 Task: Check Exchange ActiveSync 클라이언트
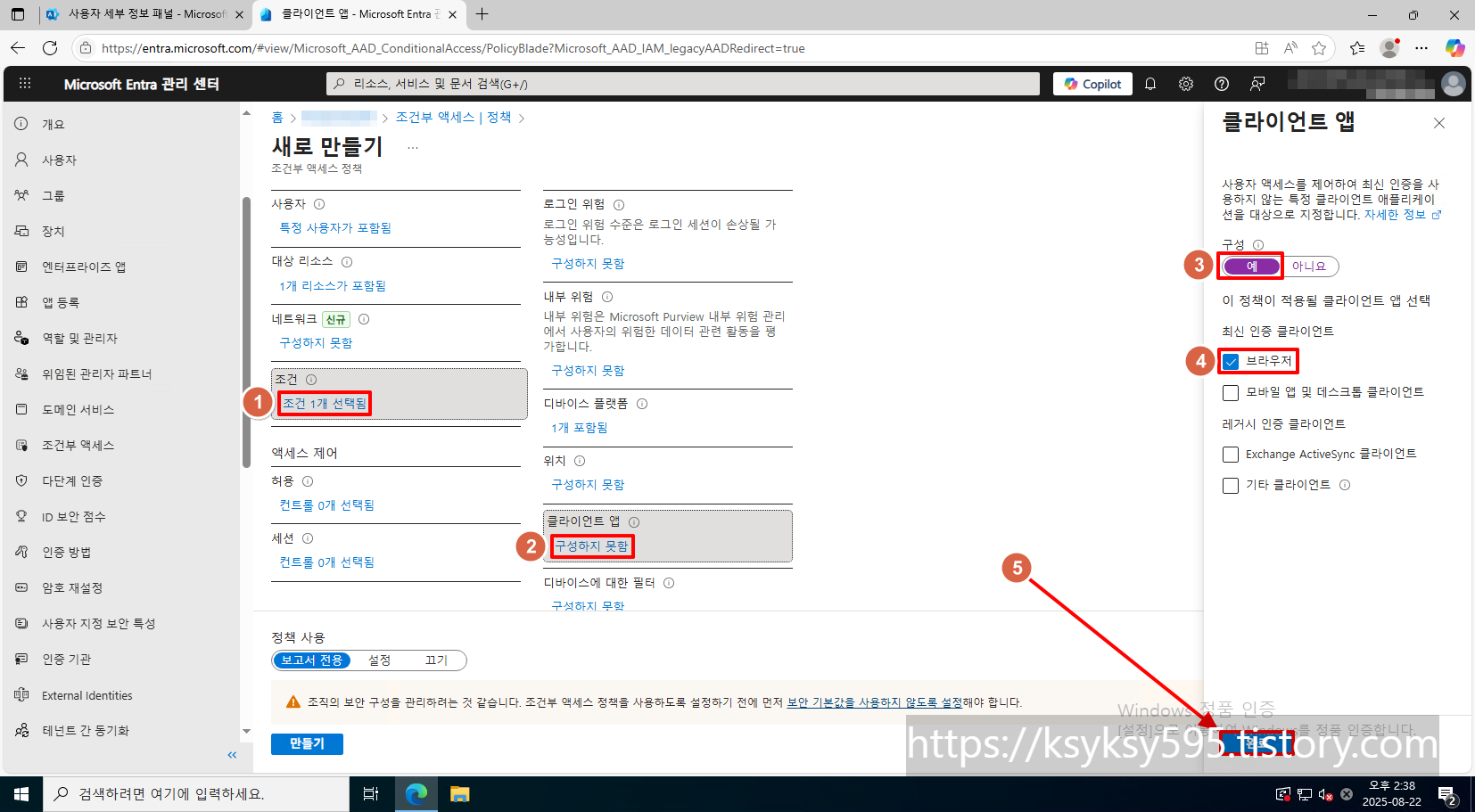(x=1231, y=455)
